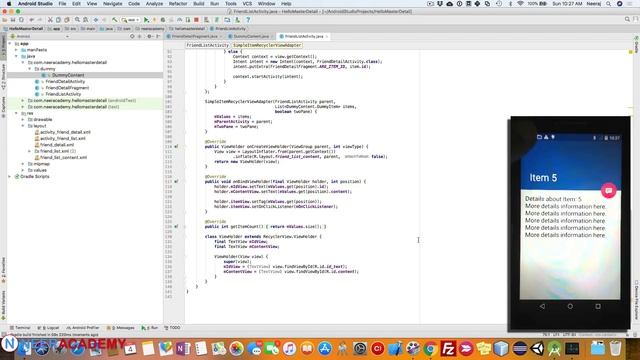Switch to the DummyContent.java editor tab
Screen dimensions: 640x360
(x=251, y=36)
